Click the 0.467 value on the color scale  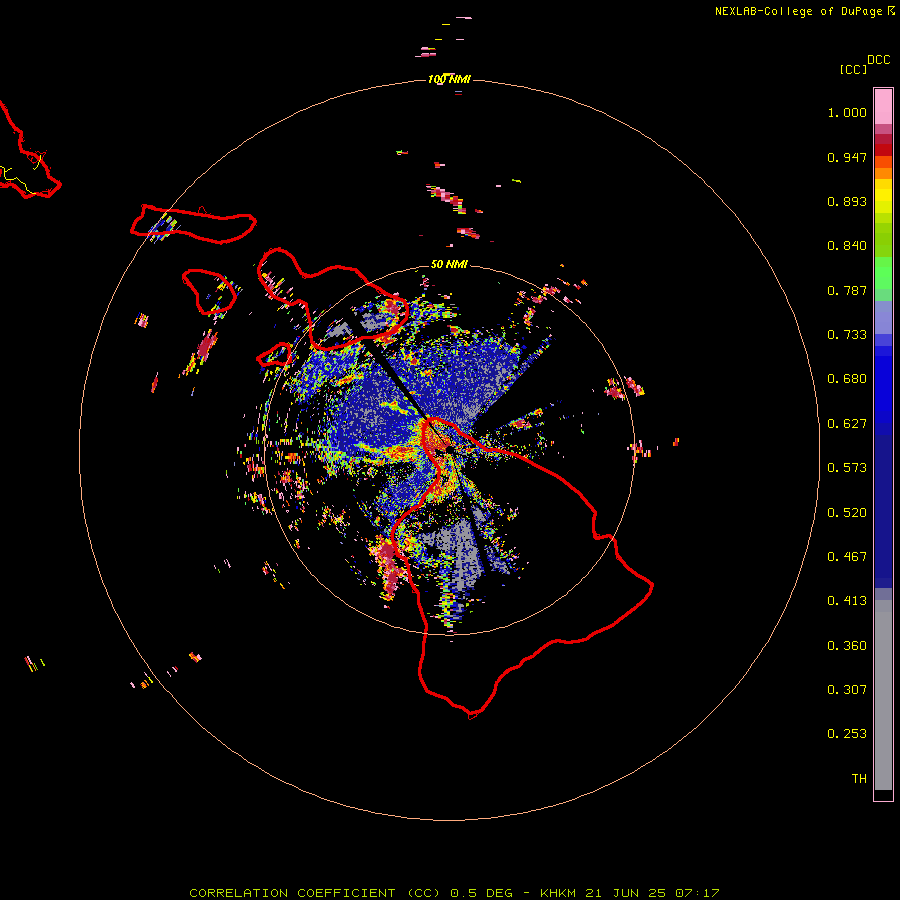point(847,557)
